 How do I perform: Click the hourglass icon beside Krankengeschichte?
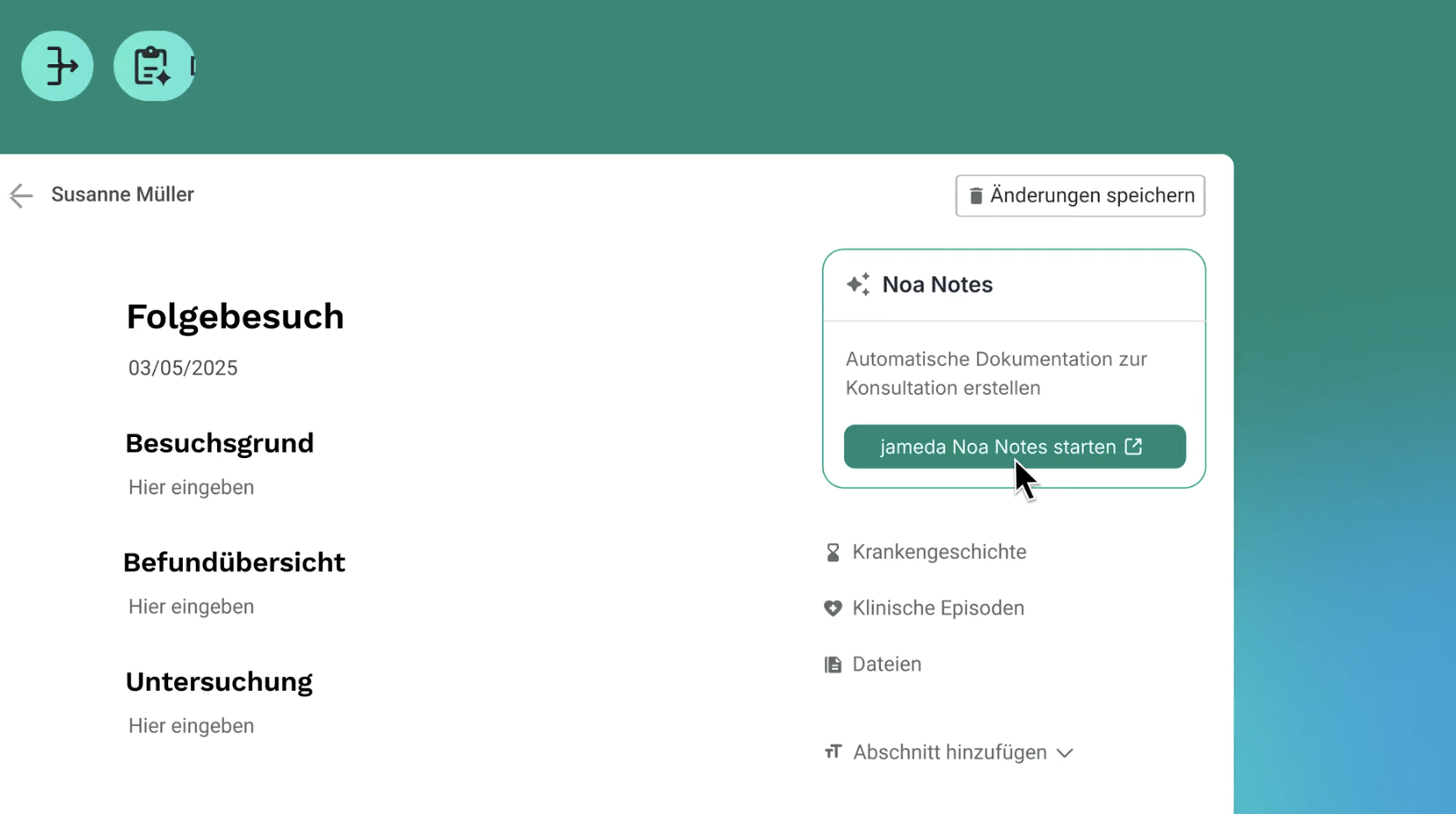point(833,552)
